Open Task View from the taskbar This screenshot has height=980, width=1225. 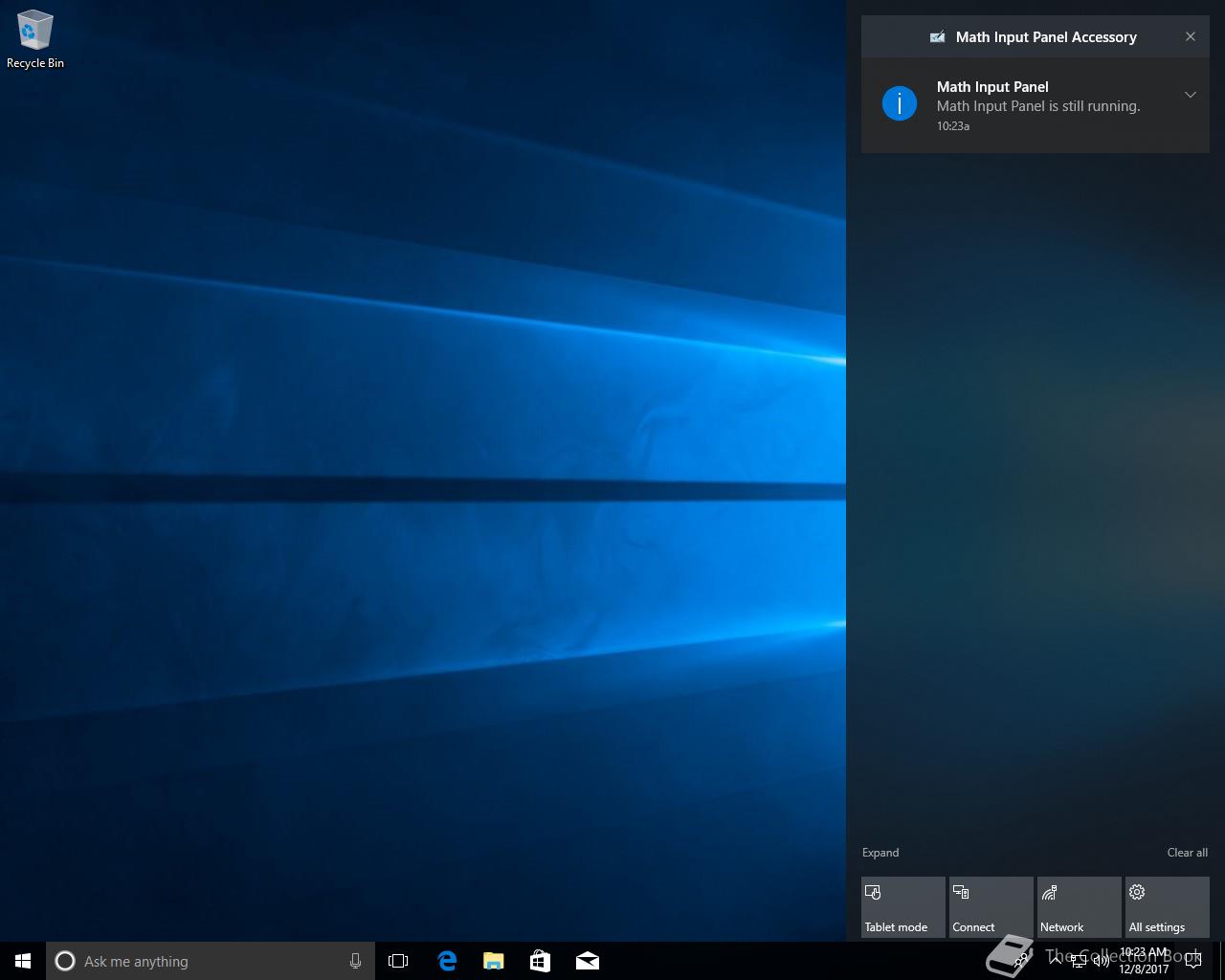398,961
